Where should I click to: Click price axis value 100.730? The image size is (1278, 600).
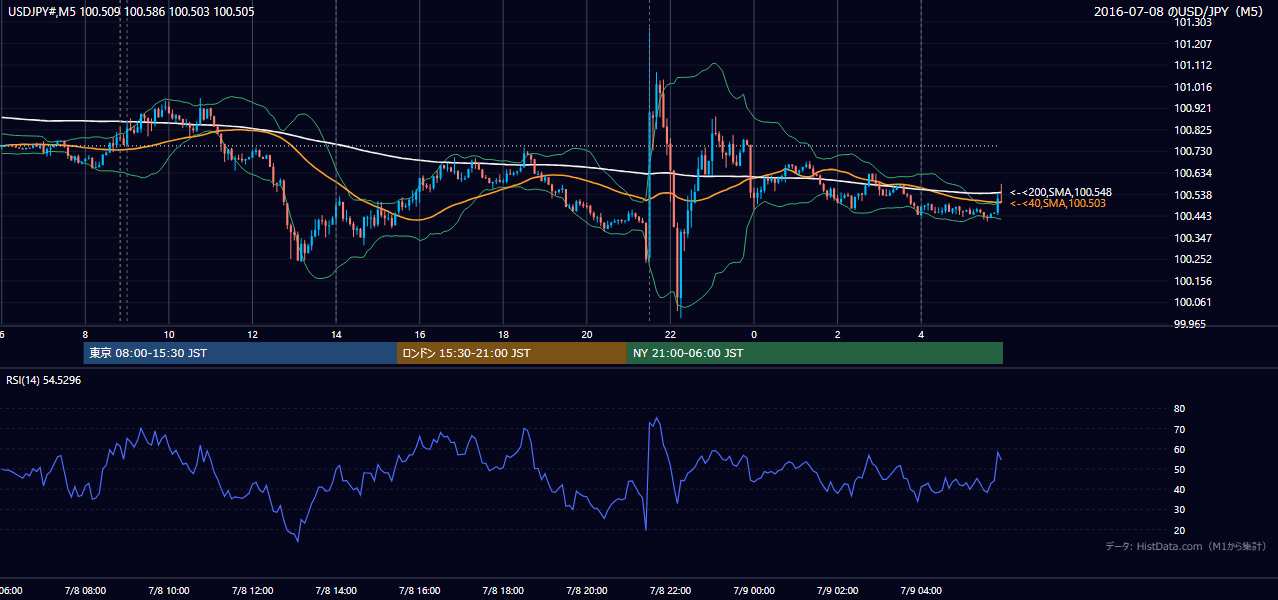point(1193,151)
